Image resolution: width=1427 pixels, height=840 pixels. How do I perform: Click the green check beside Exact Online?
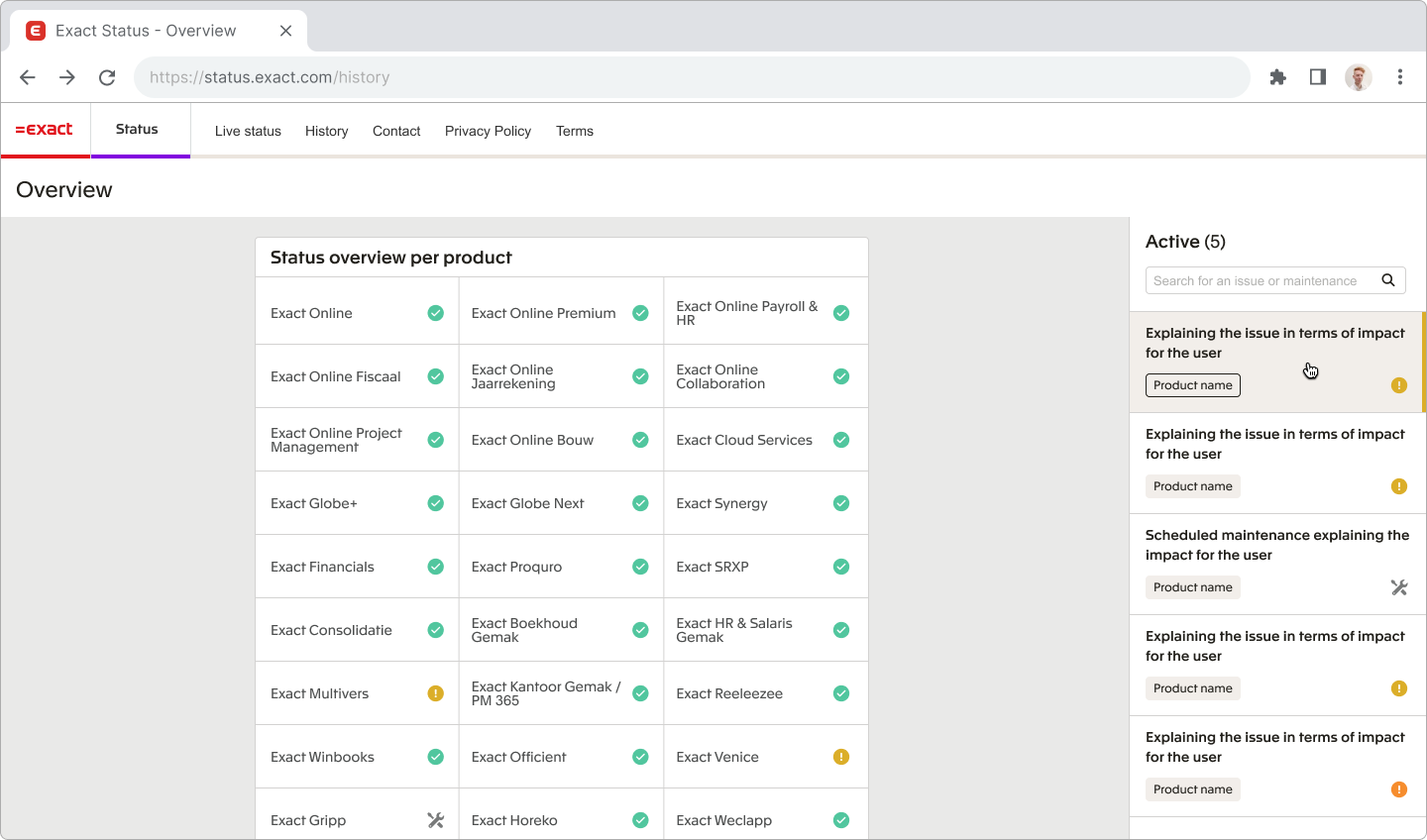(435, 313)
